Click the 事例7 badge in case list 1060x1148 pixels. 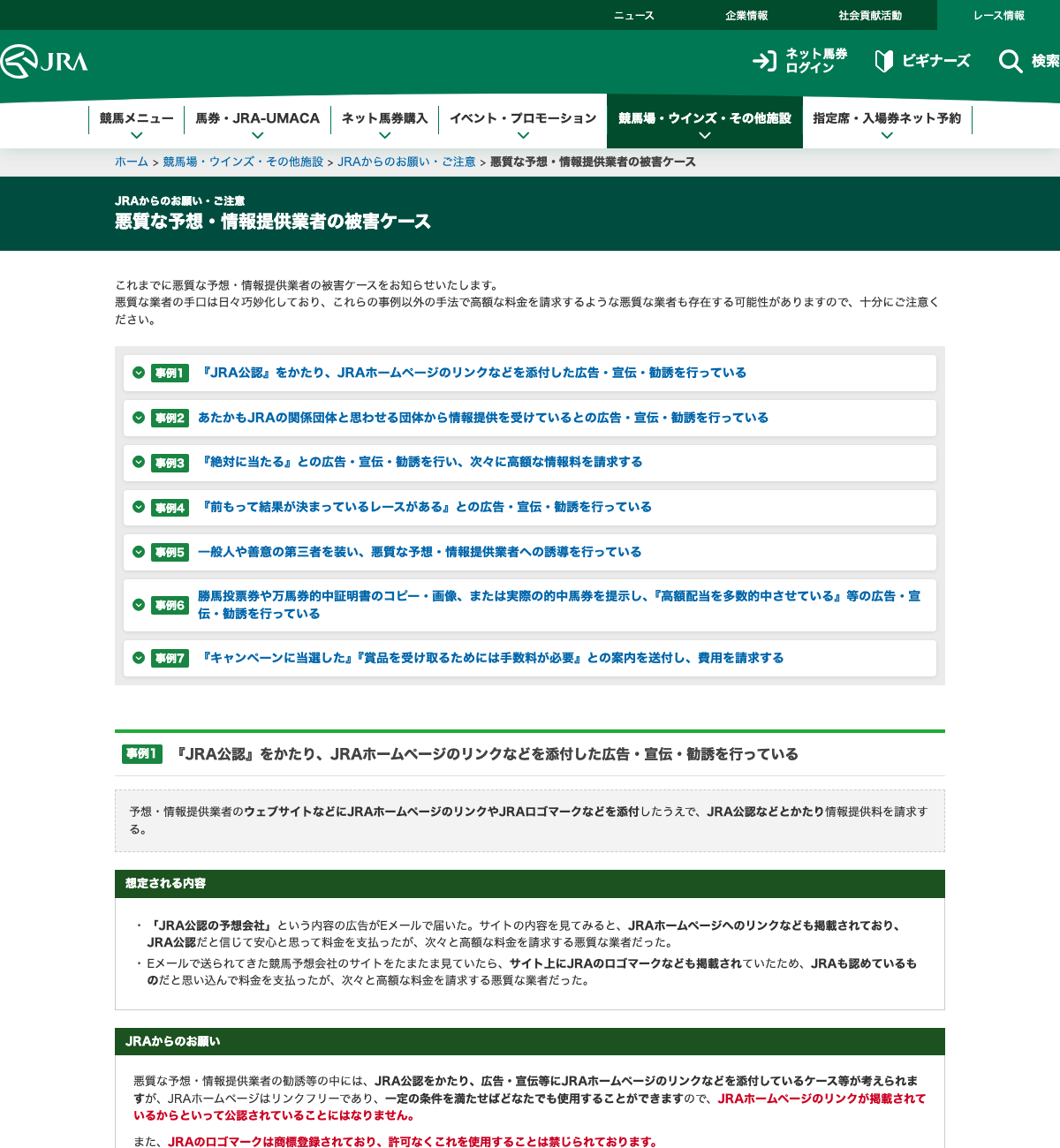pyautogui.click(x=170, y=658)
